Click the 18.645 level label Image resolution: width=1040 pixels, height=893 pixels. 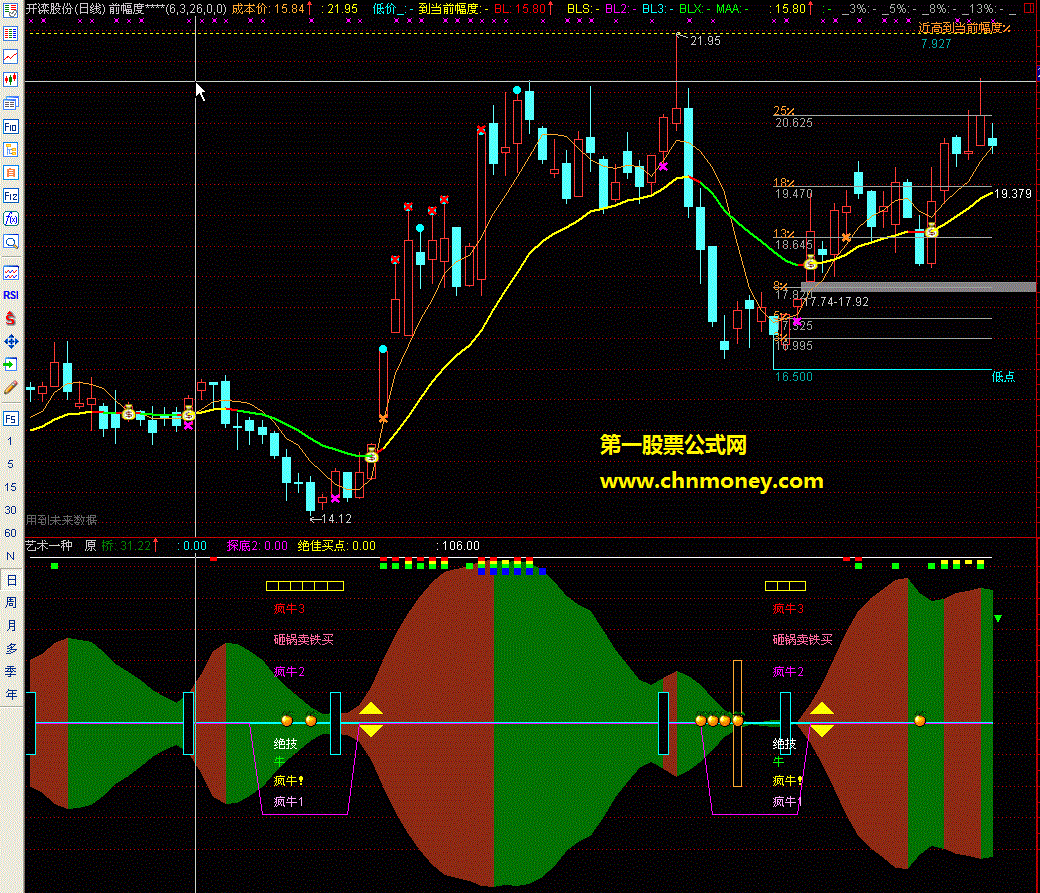click(x=793, y=245)
